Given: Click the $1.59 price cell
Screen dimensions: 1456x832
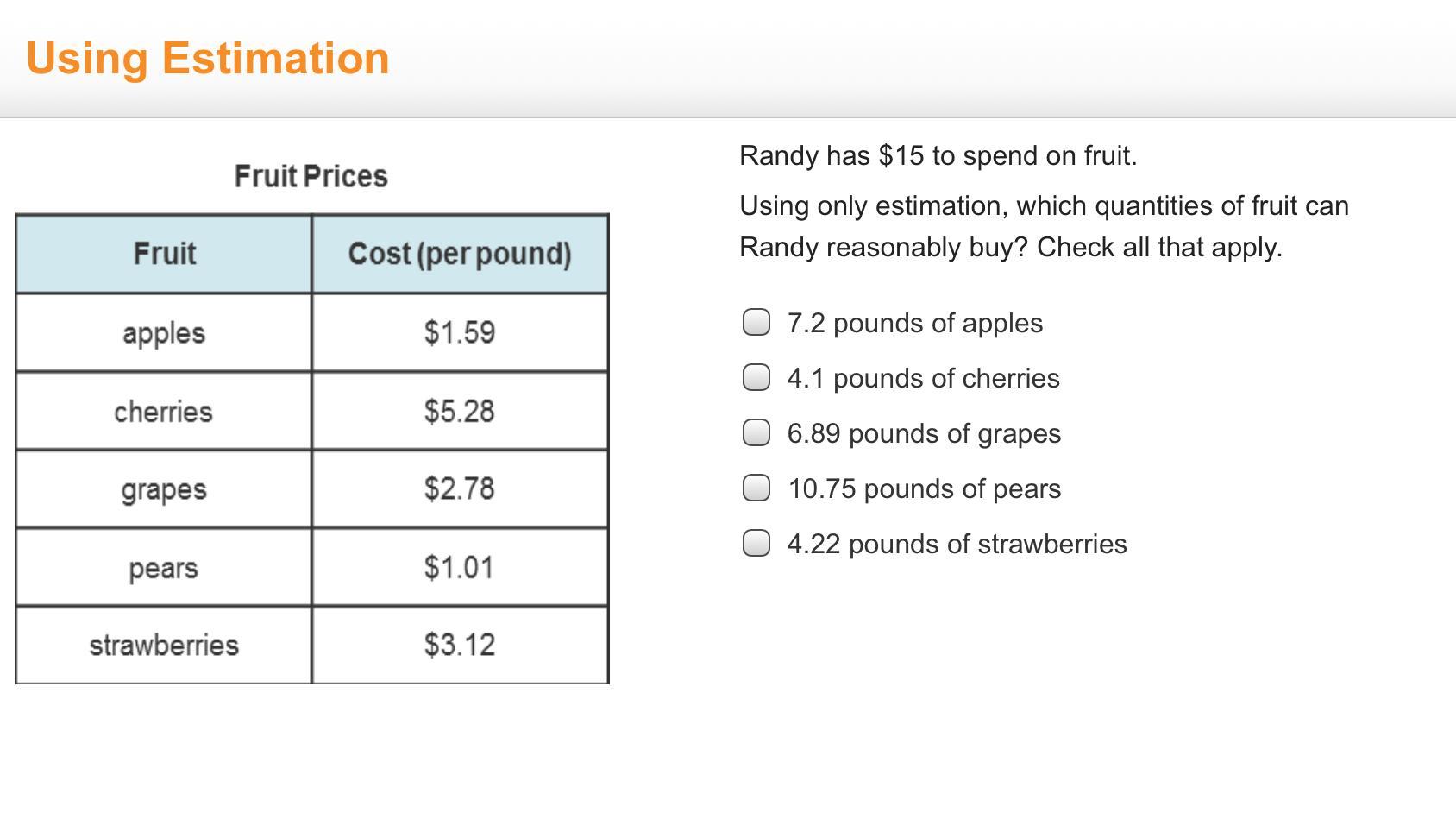Looking at the screenshot, I should (x=460, y=333).
